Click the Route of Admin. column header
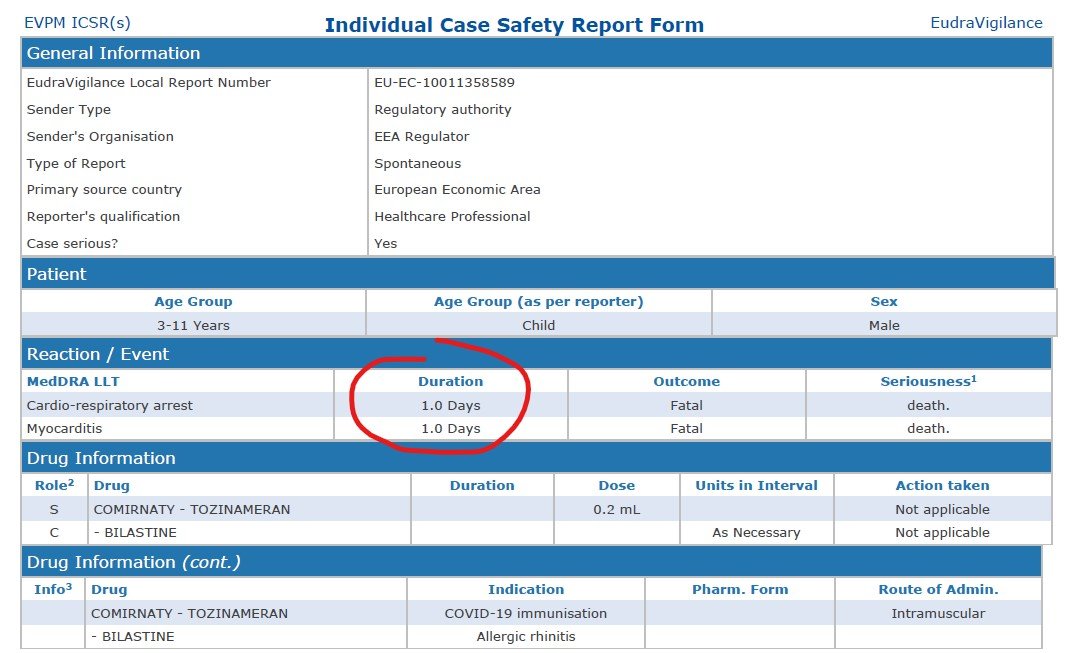 click(x=938, y=589)
